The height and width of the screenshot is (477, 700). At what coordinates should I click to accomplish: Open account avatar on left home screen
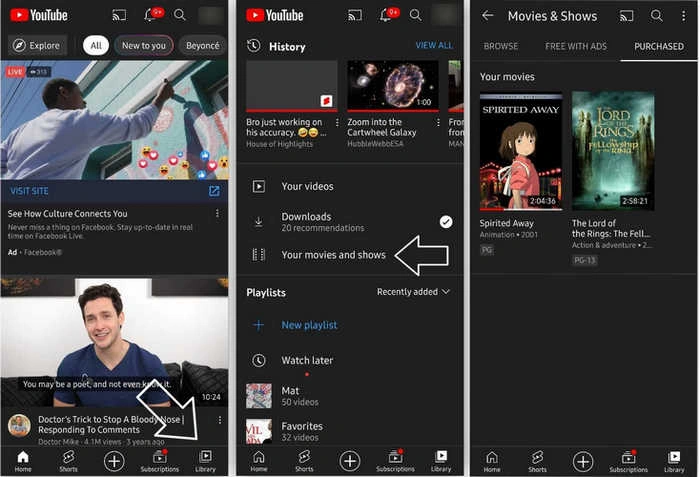(211, 16)
